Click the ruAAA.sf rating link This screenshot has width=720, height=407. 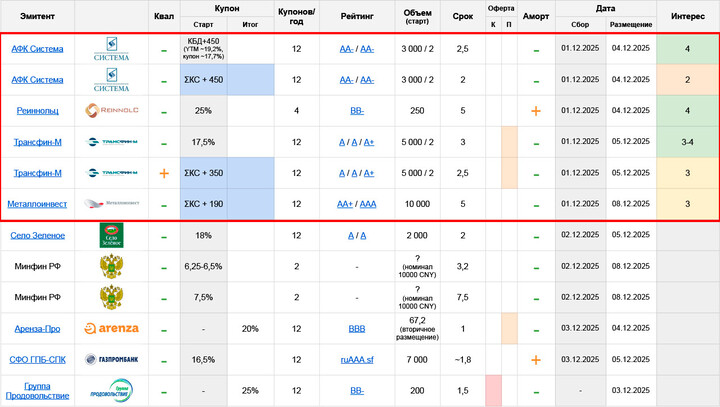tap(357, 359)
